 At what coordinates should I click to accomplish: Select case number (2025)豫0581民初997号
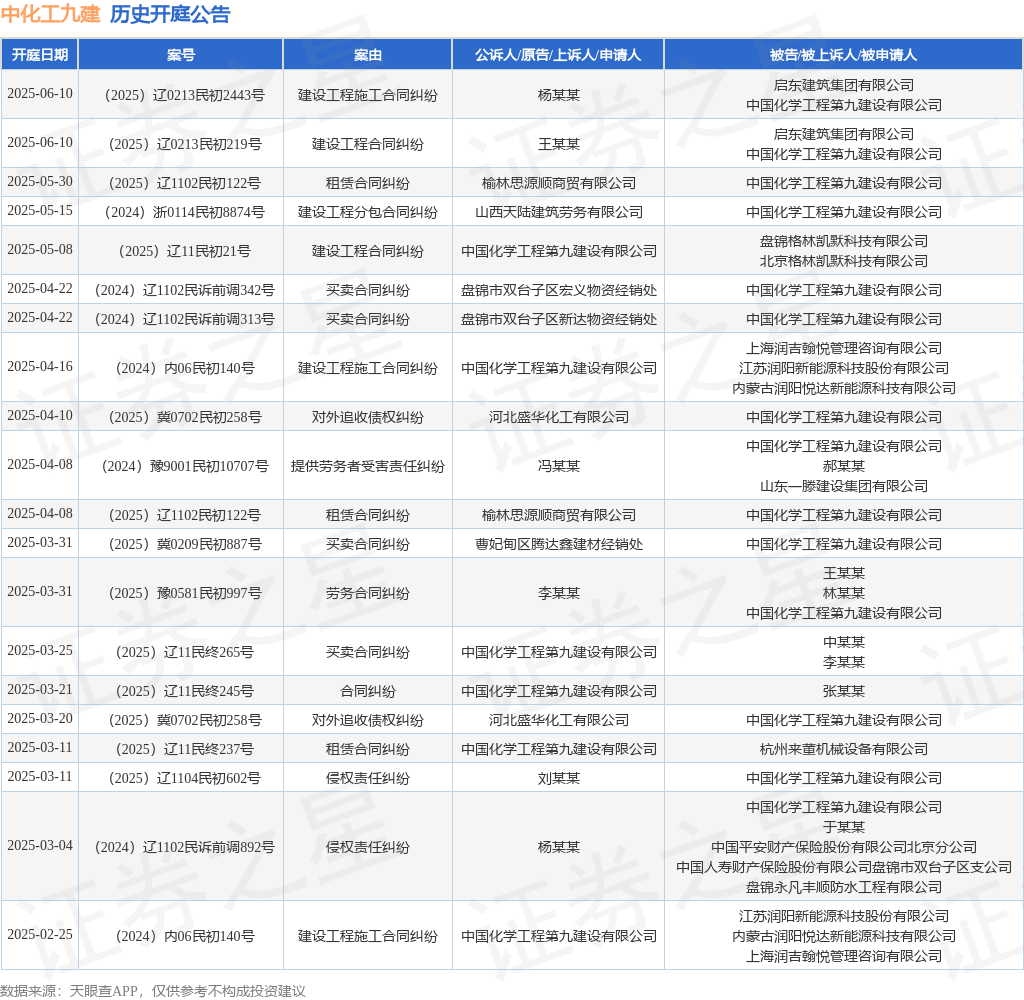coord(185,593)
